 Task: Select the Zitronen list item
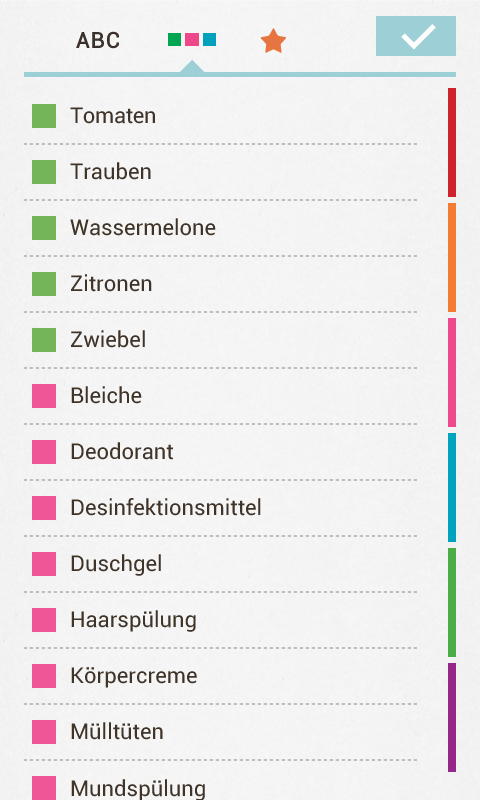click(220, 284)
